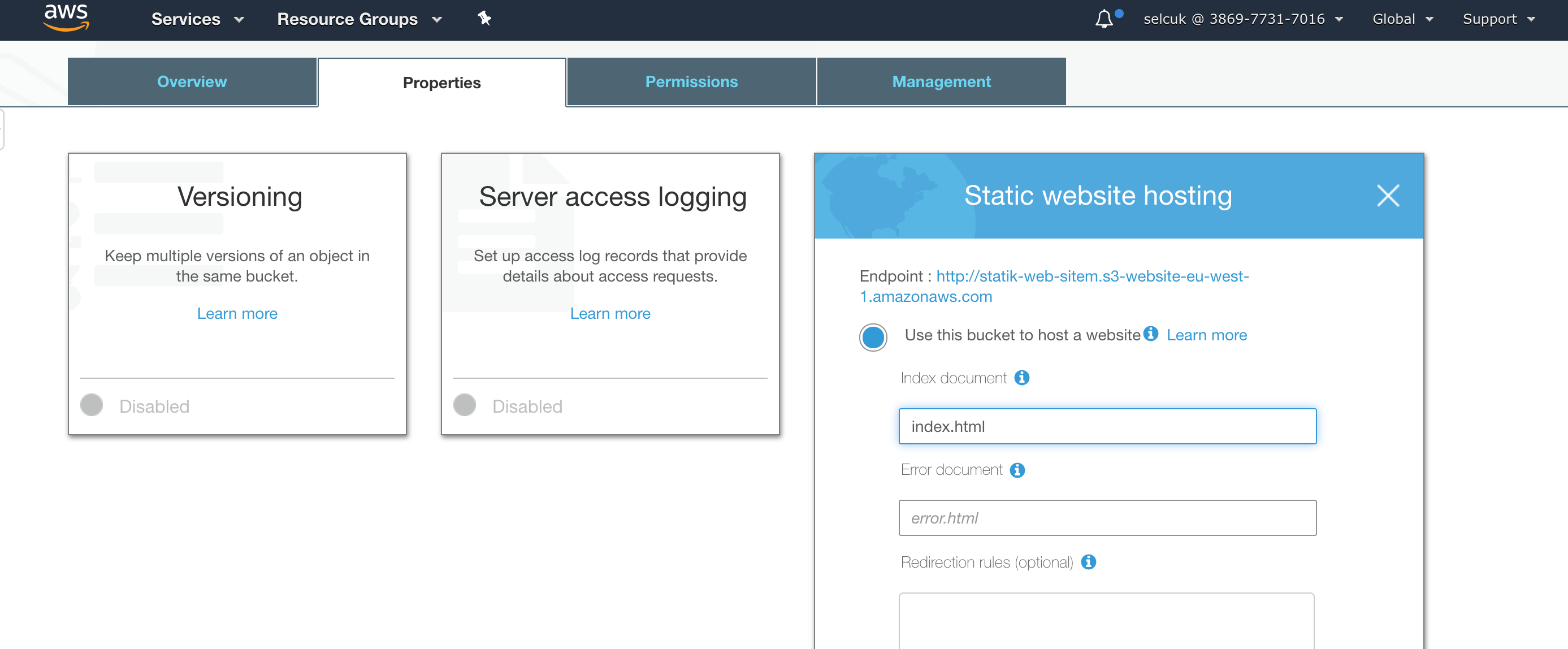The width and height of the screenshot is (1568, 649).
Task: Open the Server access logging card
Action: [x=610, y=294]
